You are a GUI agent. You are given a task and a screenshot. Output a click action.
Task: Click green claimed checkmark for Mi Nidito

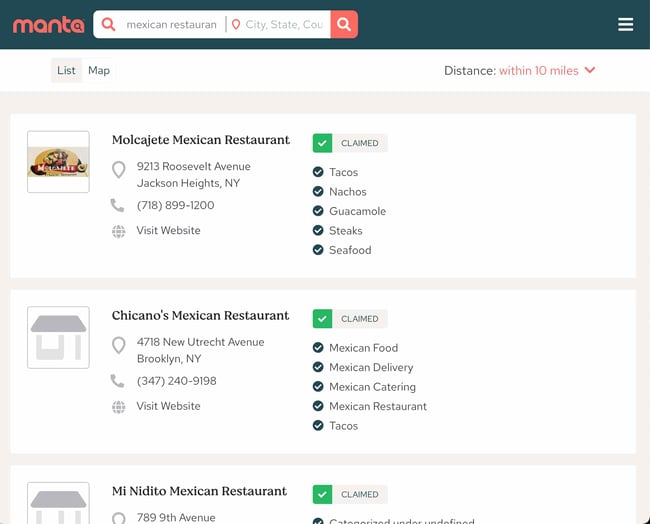tap(323, 495)
